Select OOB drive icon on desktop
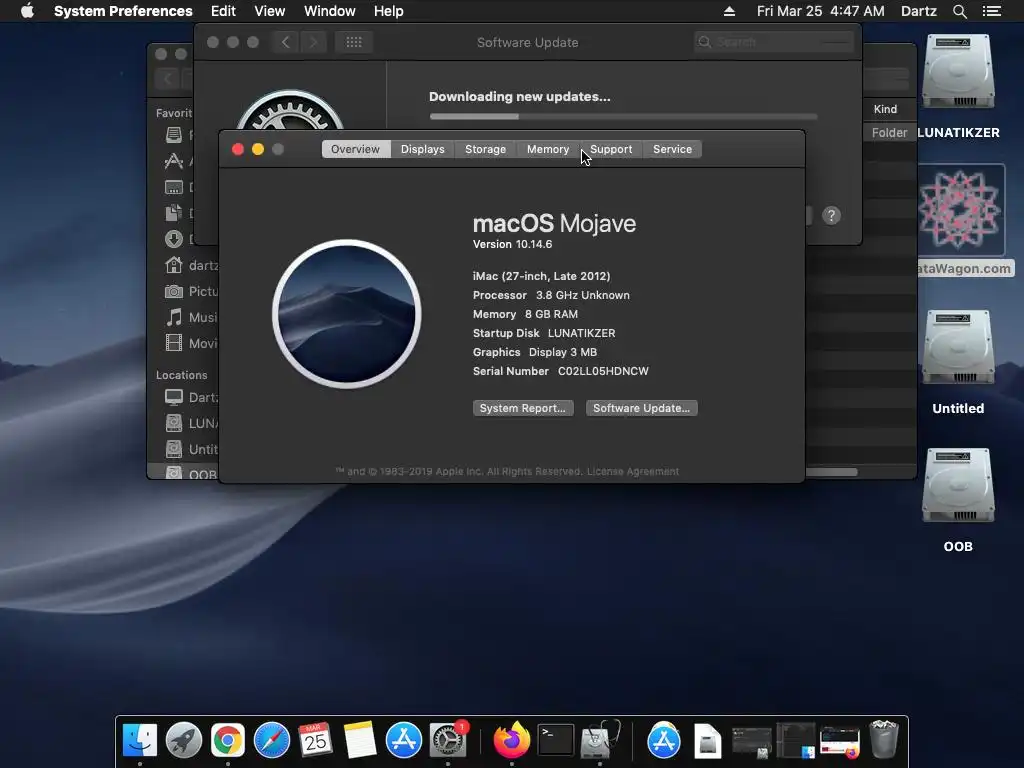This screenshot has width=1024, height=768. pyautogui.click(x=958, y=485)
